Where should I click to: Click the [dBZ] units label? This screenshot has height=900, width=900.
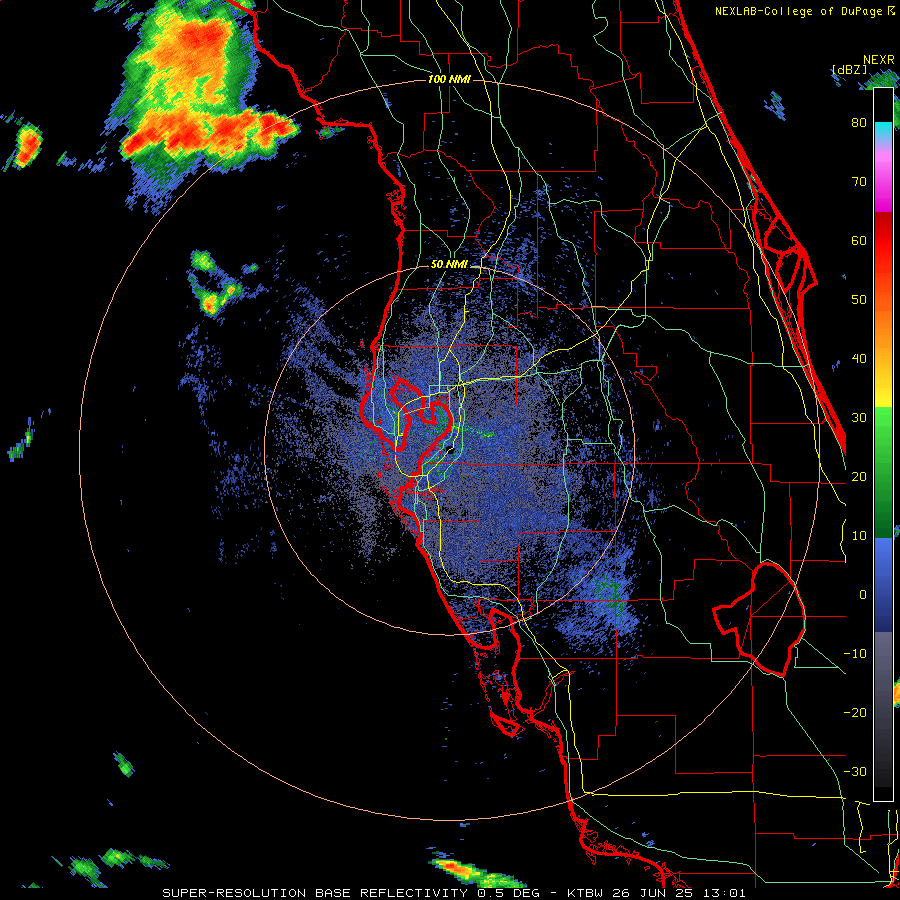click(849, 70)
